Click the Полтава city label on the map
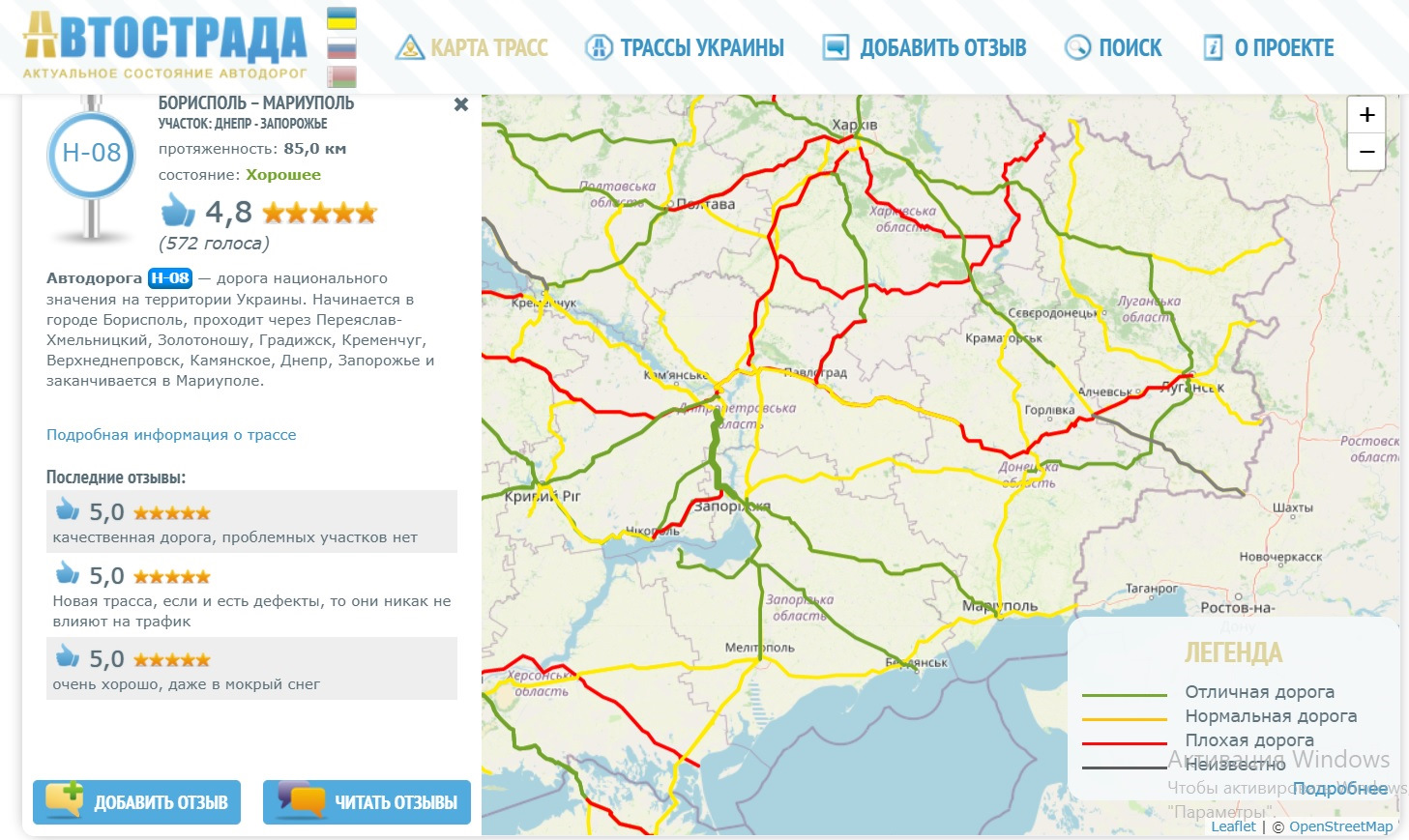The image size is (1409, 840). 705,204
